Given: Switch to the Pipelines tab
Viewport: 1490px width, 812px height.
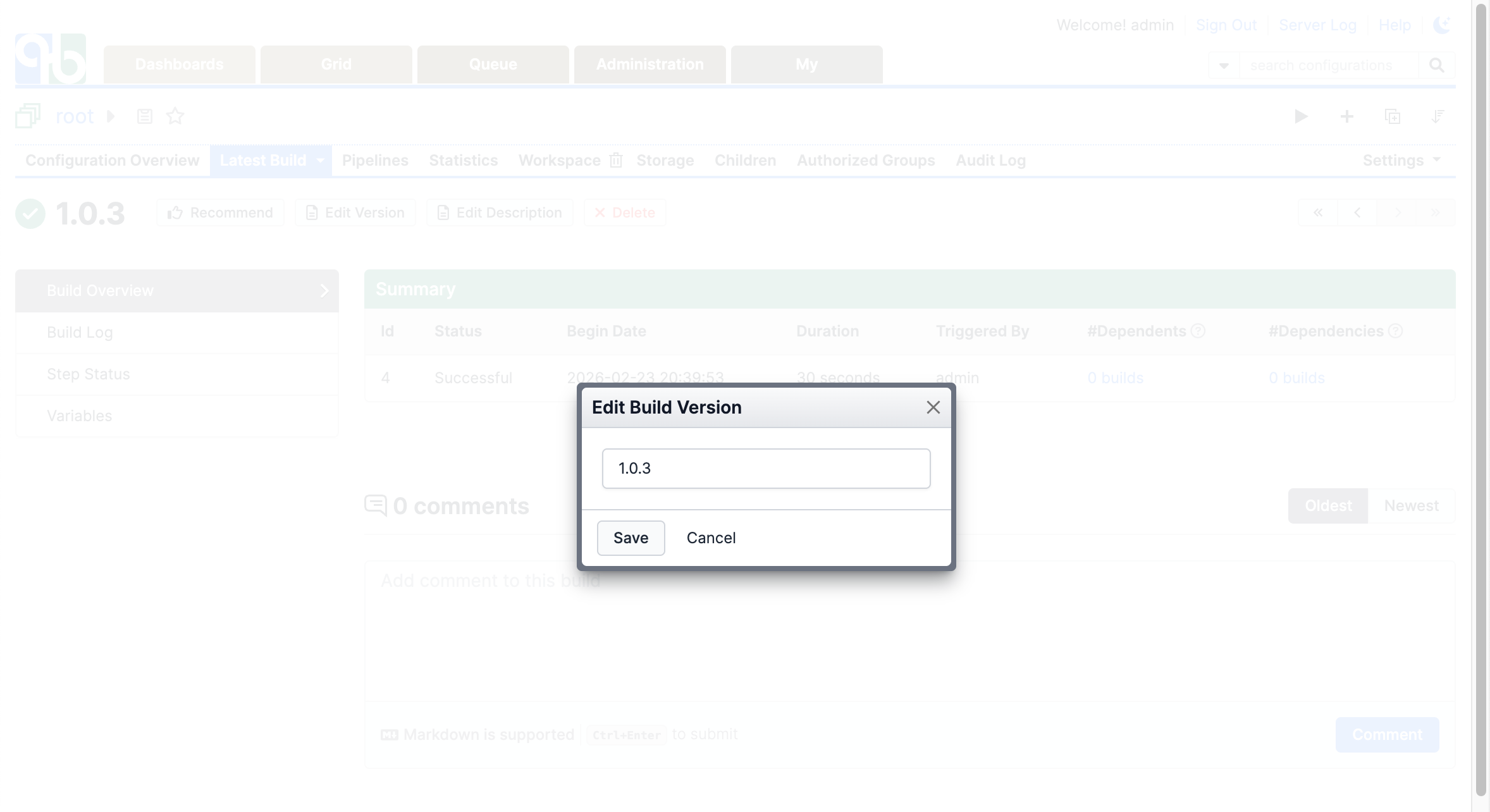Looking at the screenshot, I should pos(375,161).
